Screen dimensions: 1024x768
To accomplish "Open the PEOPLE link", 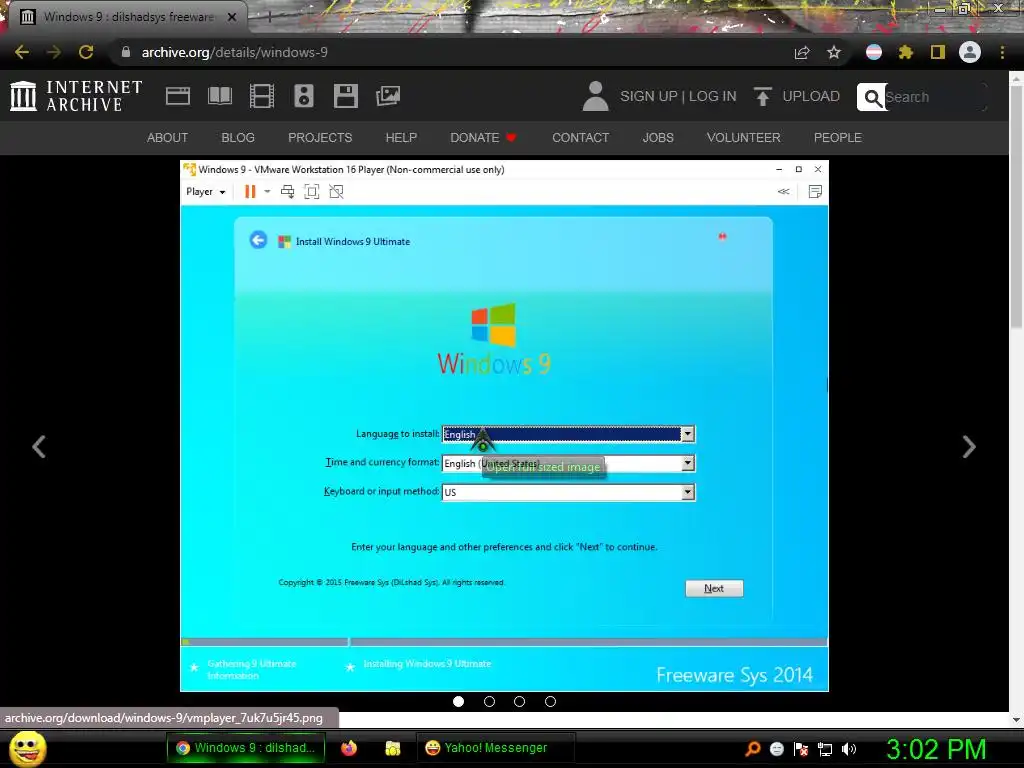I will (837, 138).
